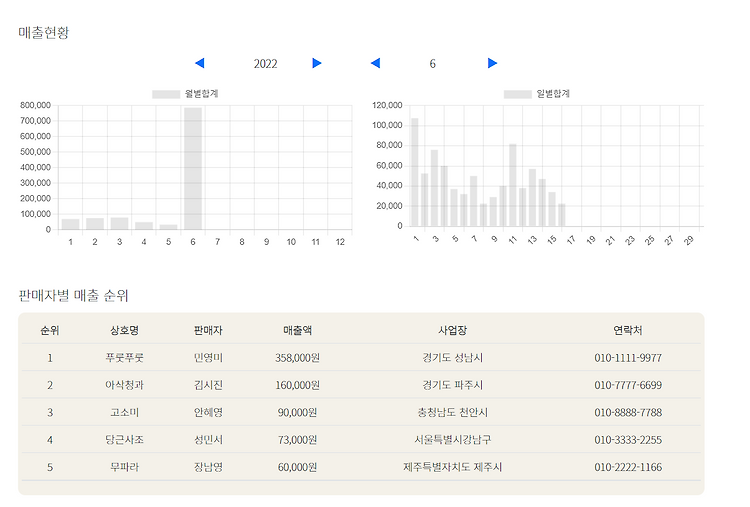The width and height of the screenshot is (750, 507).
Task: Click the 경기도 파주시 location cell
Action: [452, 385]
